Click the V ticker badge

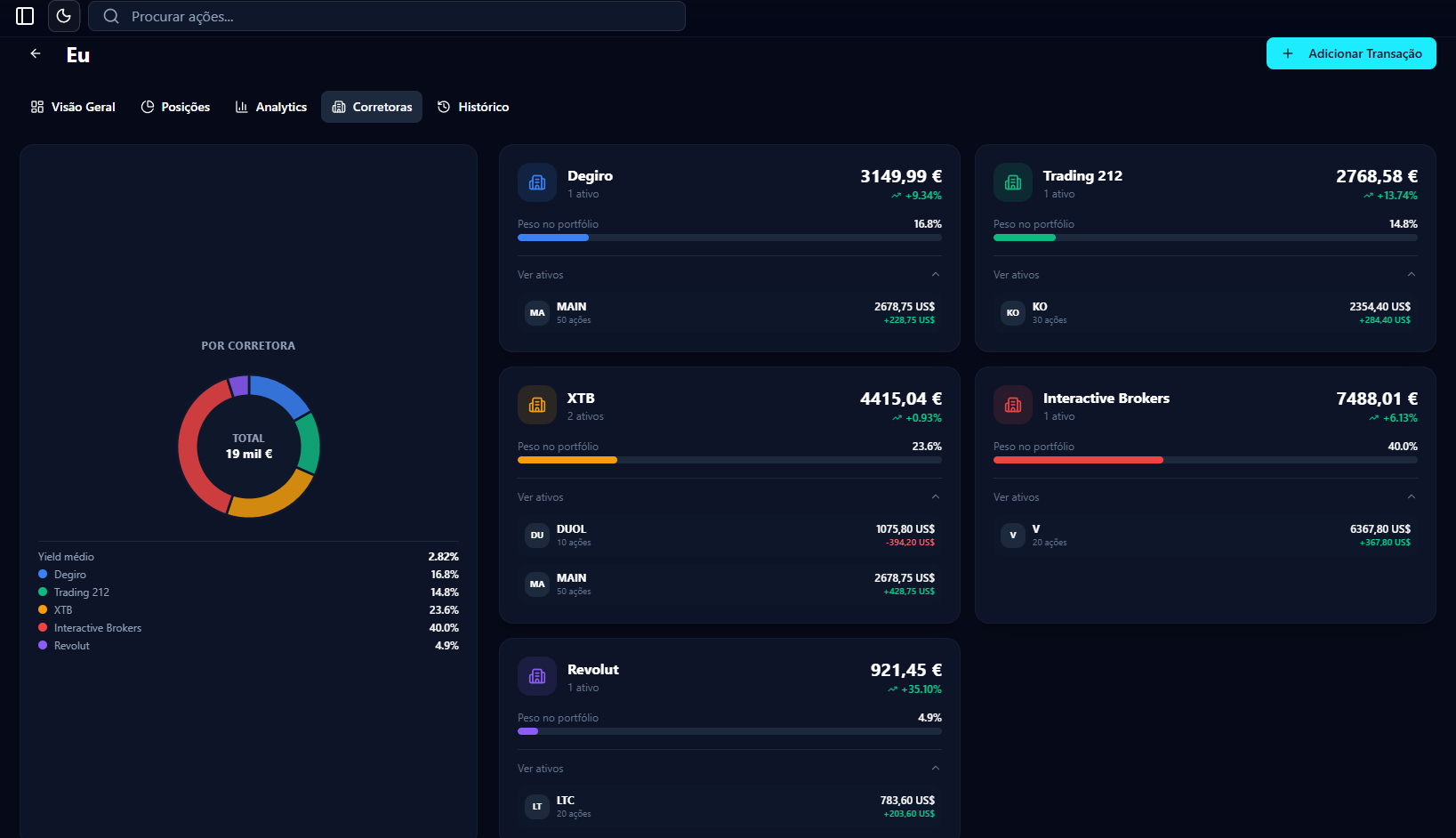(1013, 536)
